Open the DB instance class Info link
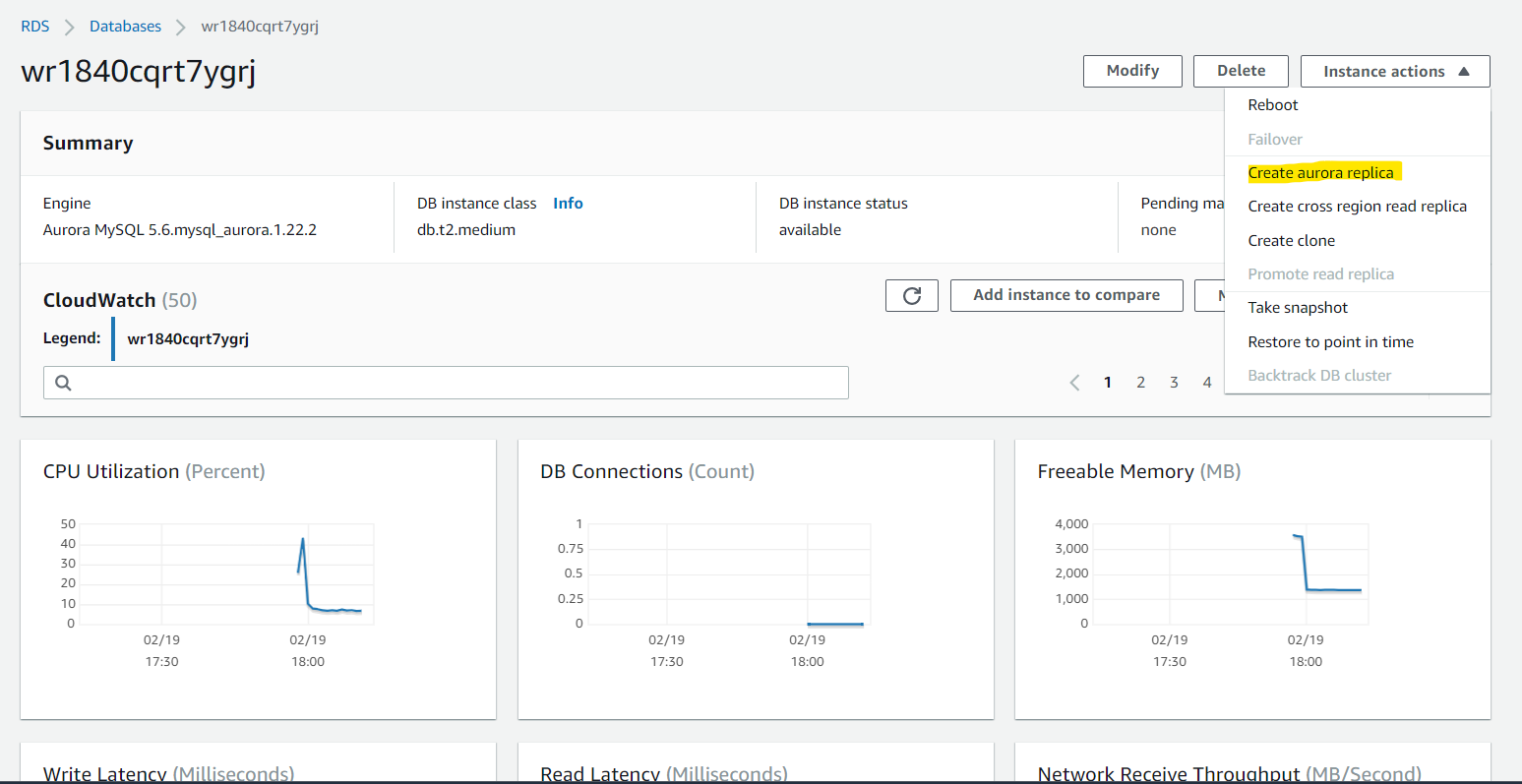The image size is (1522, 784). [568, 204]
